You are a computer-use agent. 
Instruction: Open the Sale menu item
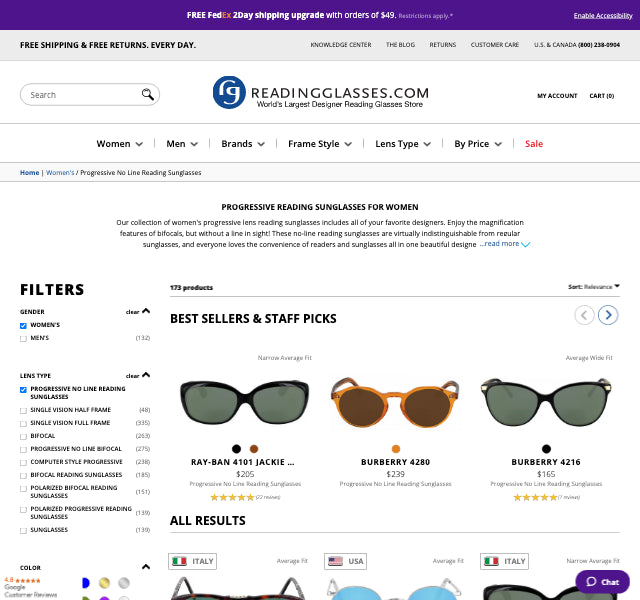pyautogui.click(x=534, y=144)
